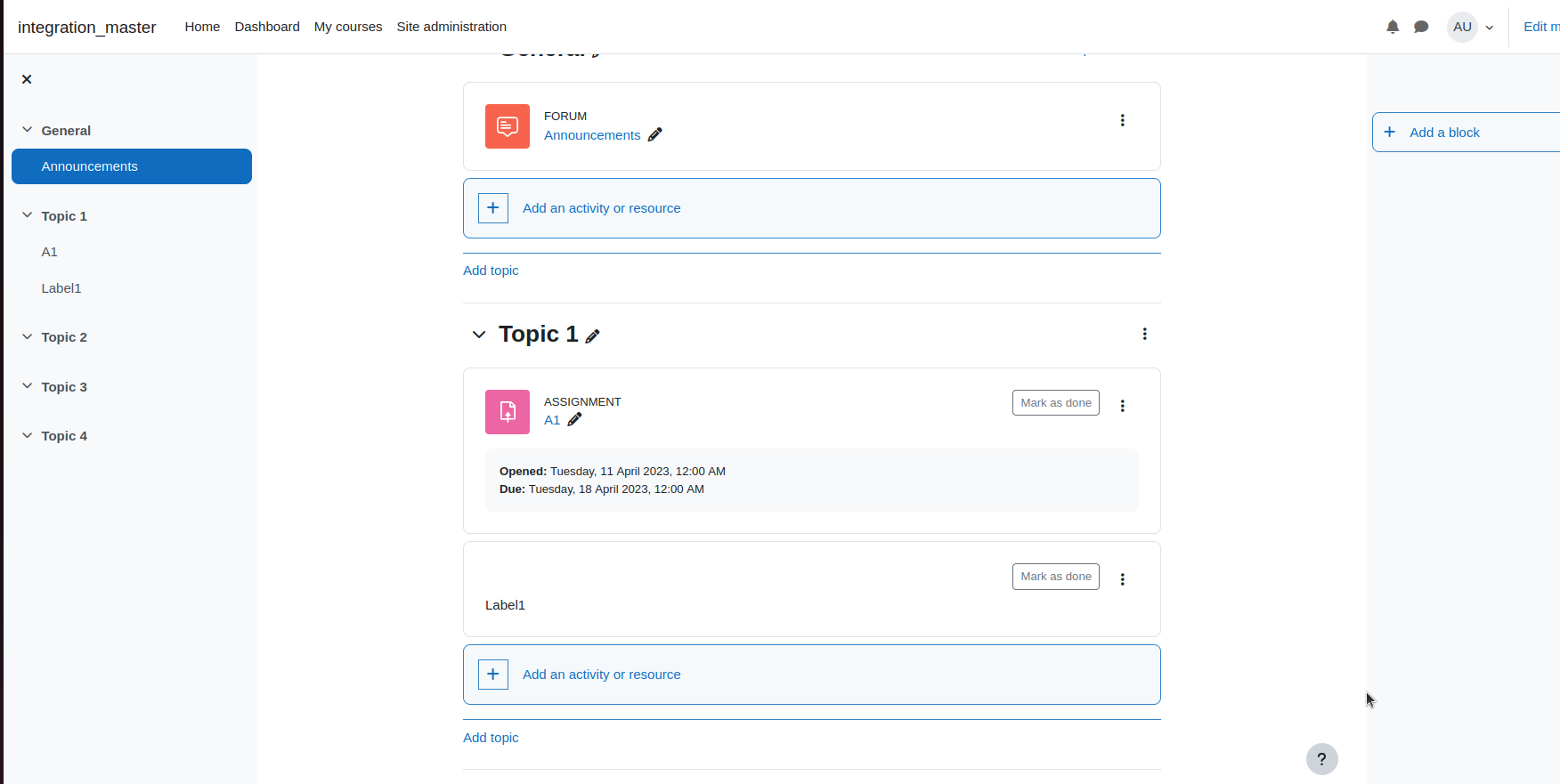Toggle Mark as done for Label1
Screen dimensions: 1560x784
1056,577
